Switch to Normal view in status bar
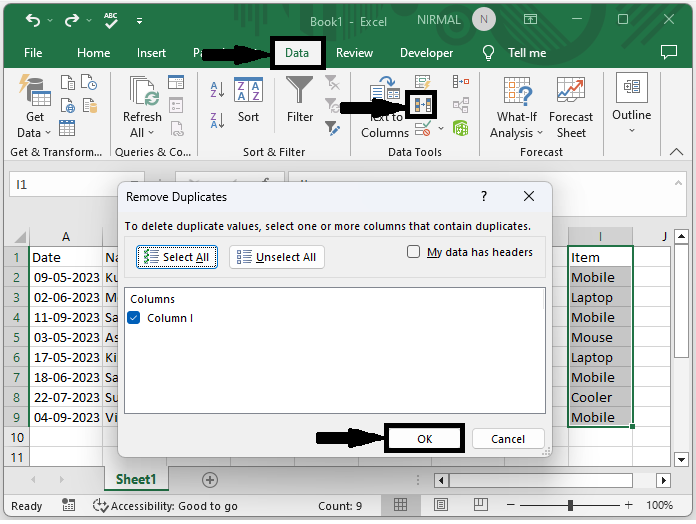Screen dimensions: 696x524 coord(400,504)
